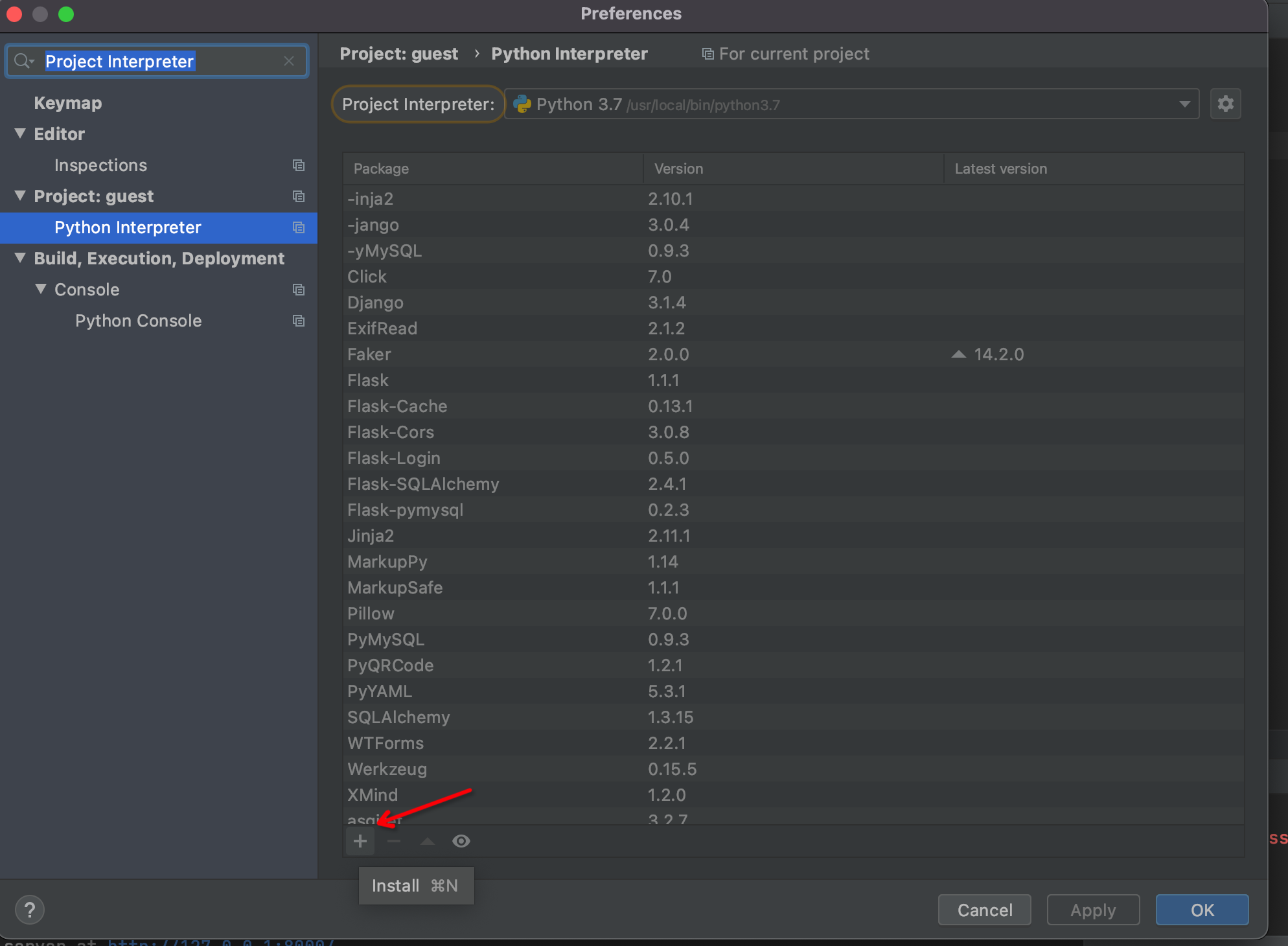The width and height of the screenshot is (1288, 946).
Task: Collapse the Console tree node
Action: [x=41, y=289]
